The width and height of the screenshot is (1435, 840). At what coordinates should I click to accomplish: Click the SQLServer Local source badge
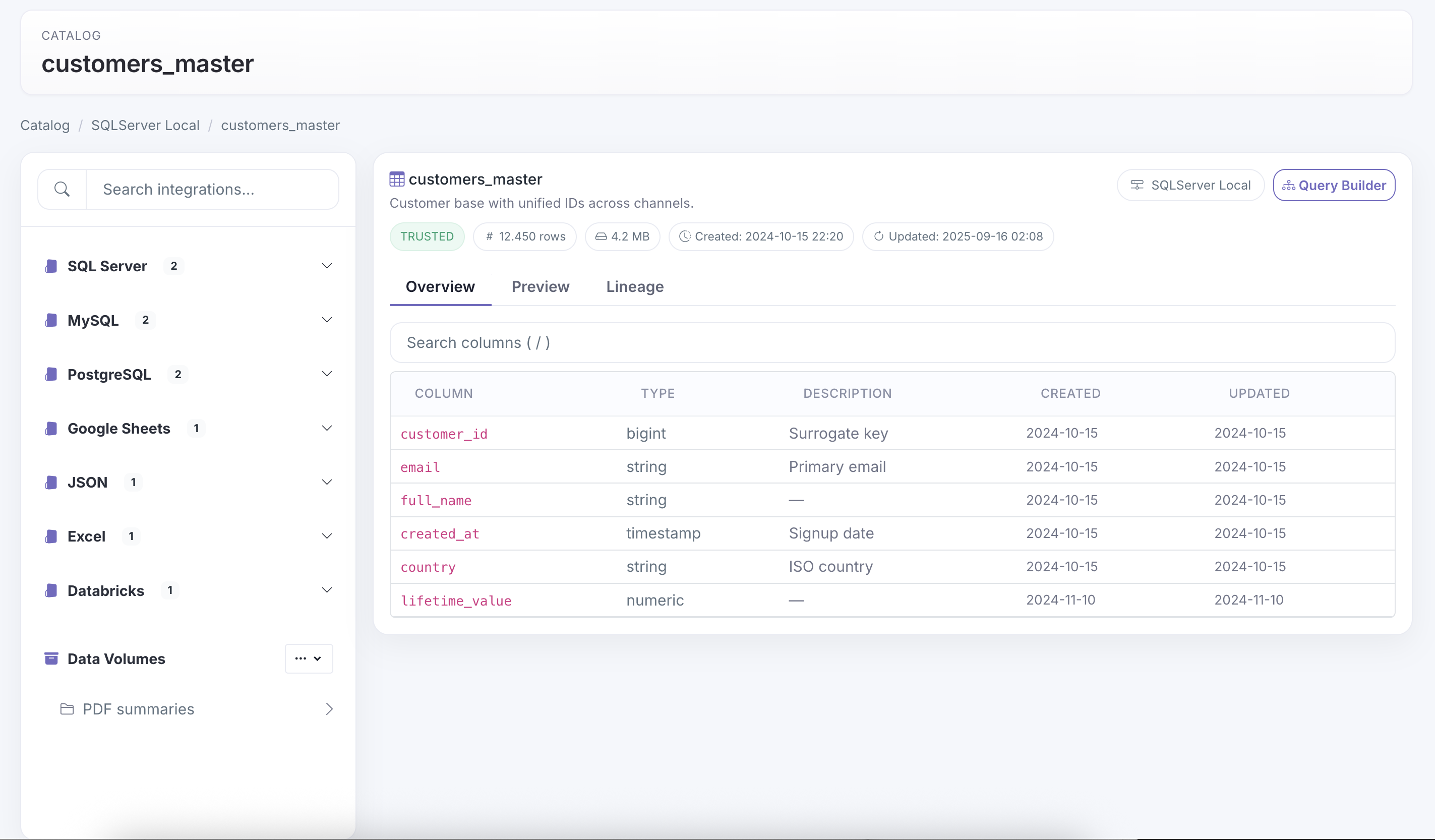point(1190,185)
